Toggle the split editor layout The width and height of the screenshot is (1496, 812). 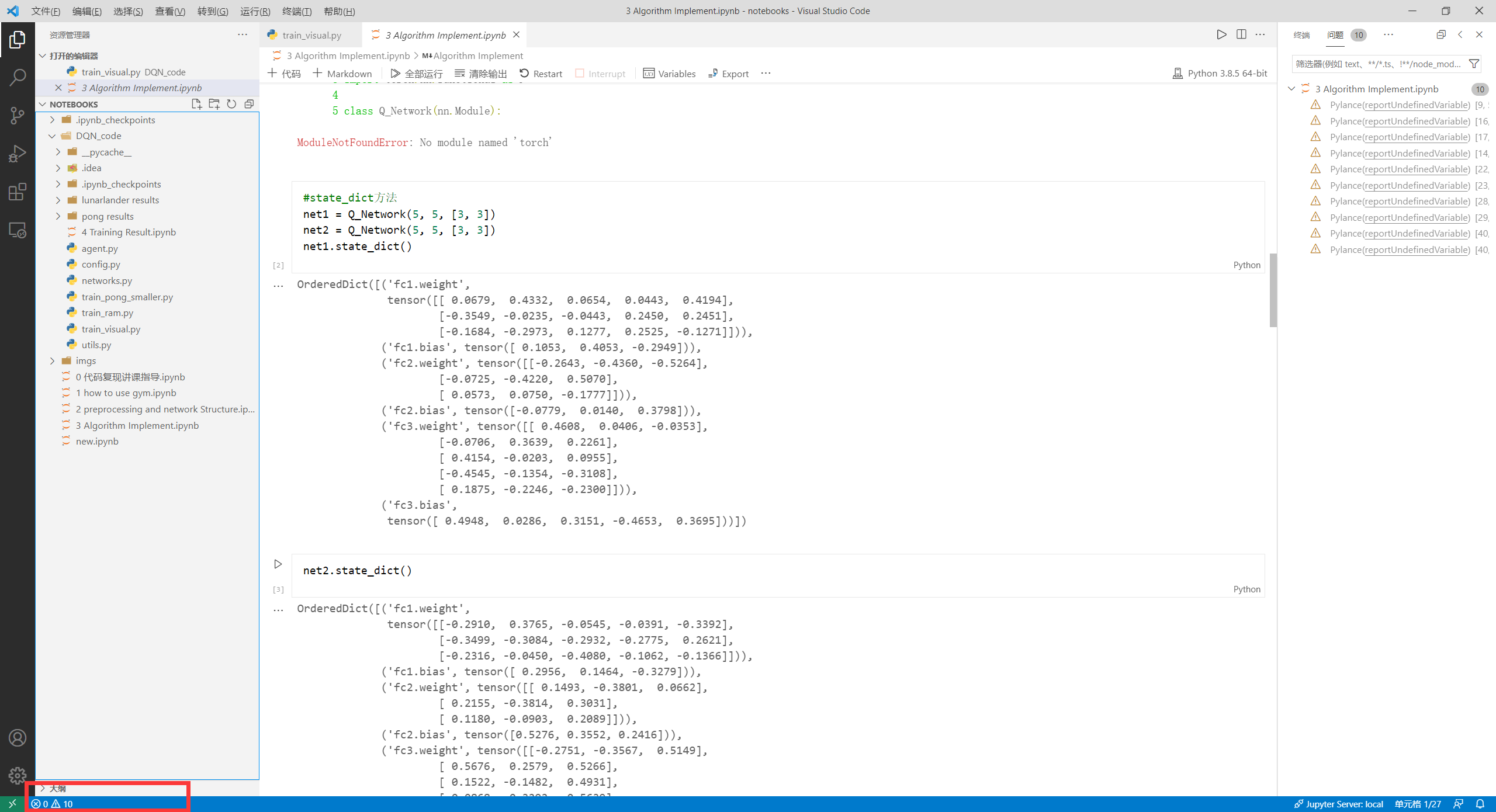(x=1240, y=34)
